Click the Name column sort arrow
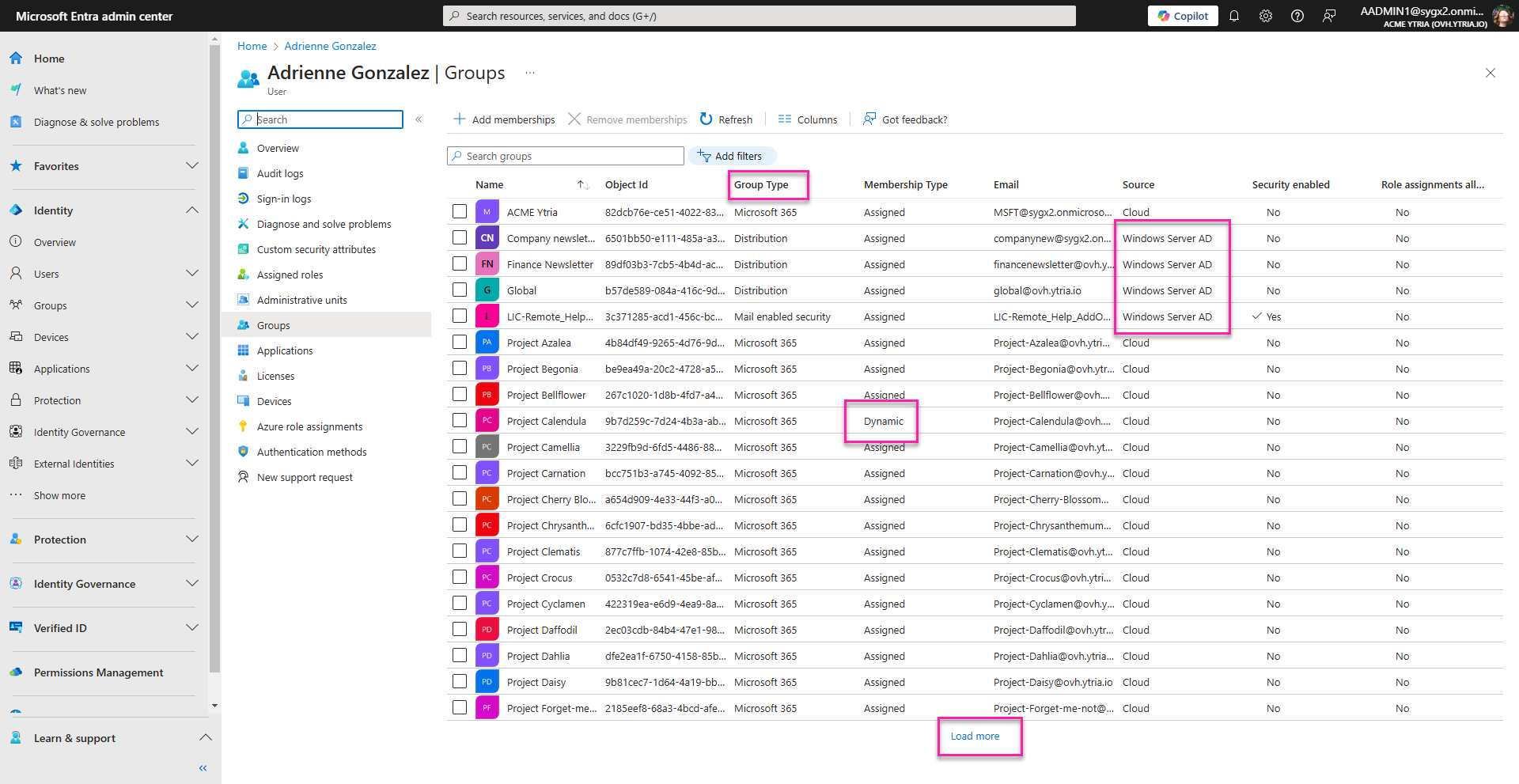Image resolution: width=1519 pixels, height=784 pixels. tap(583, 185)
